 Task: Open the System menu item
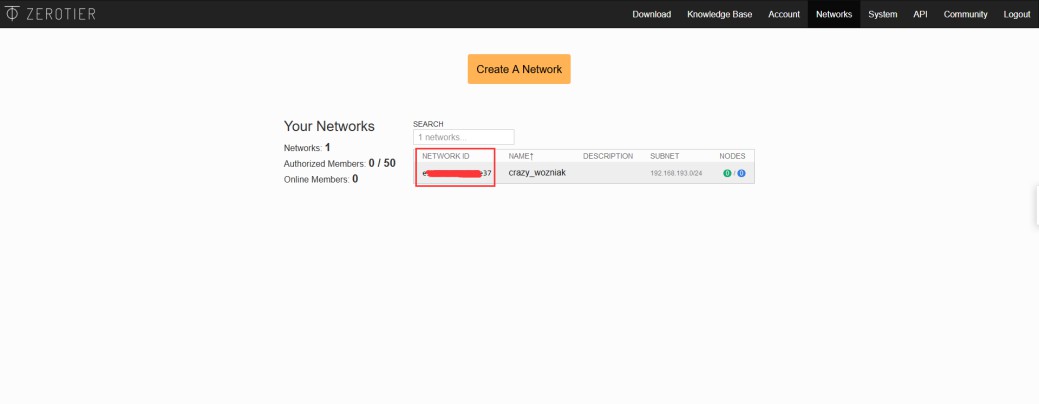883,14
